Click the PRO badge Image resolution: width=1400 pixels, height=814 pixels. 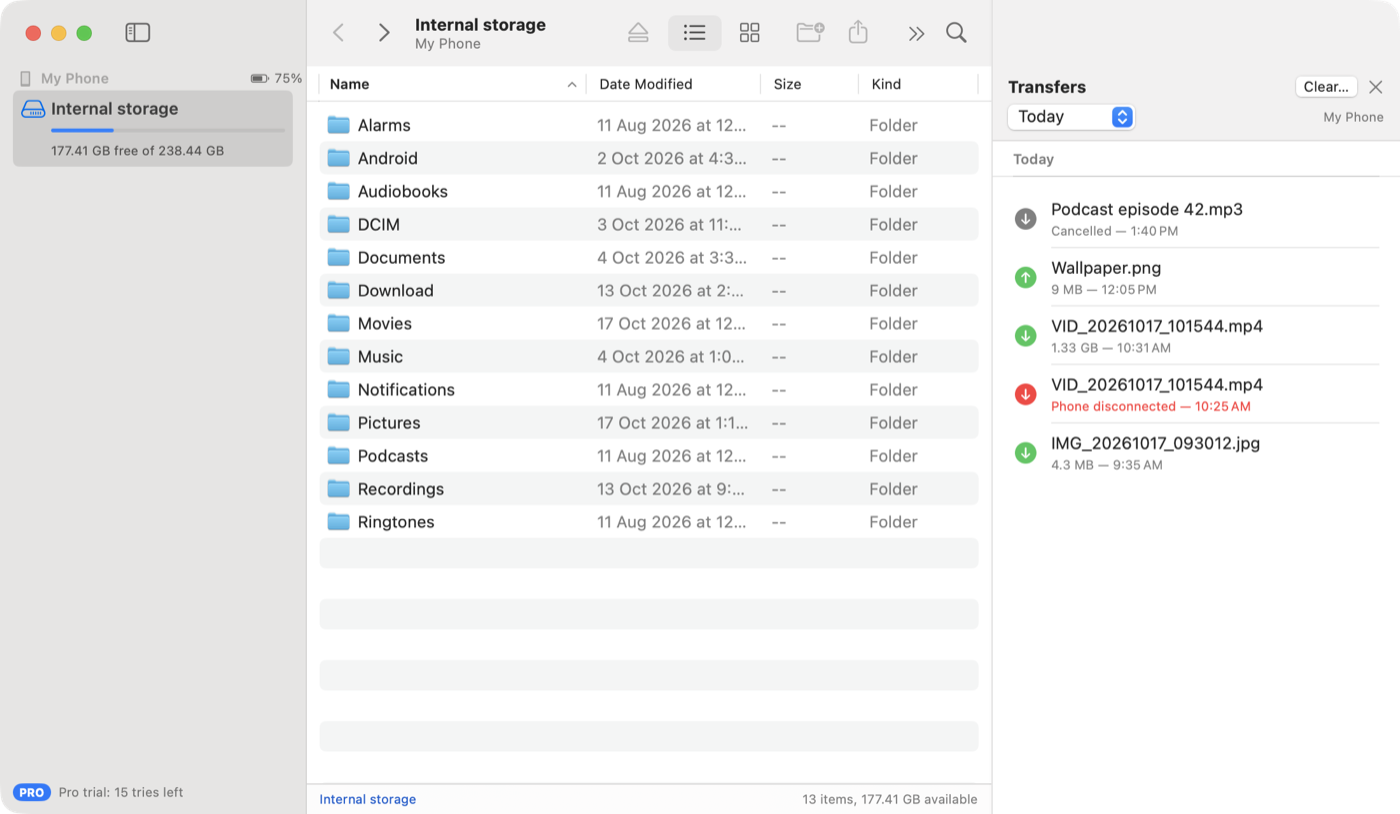31,792
